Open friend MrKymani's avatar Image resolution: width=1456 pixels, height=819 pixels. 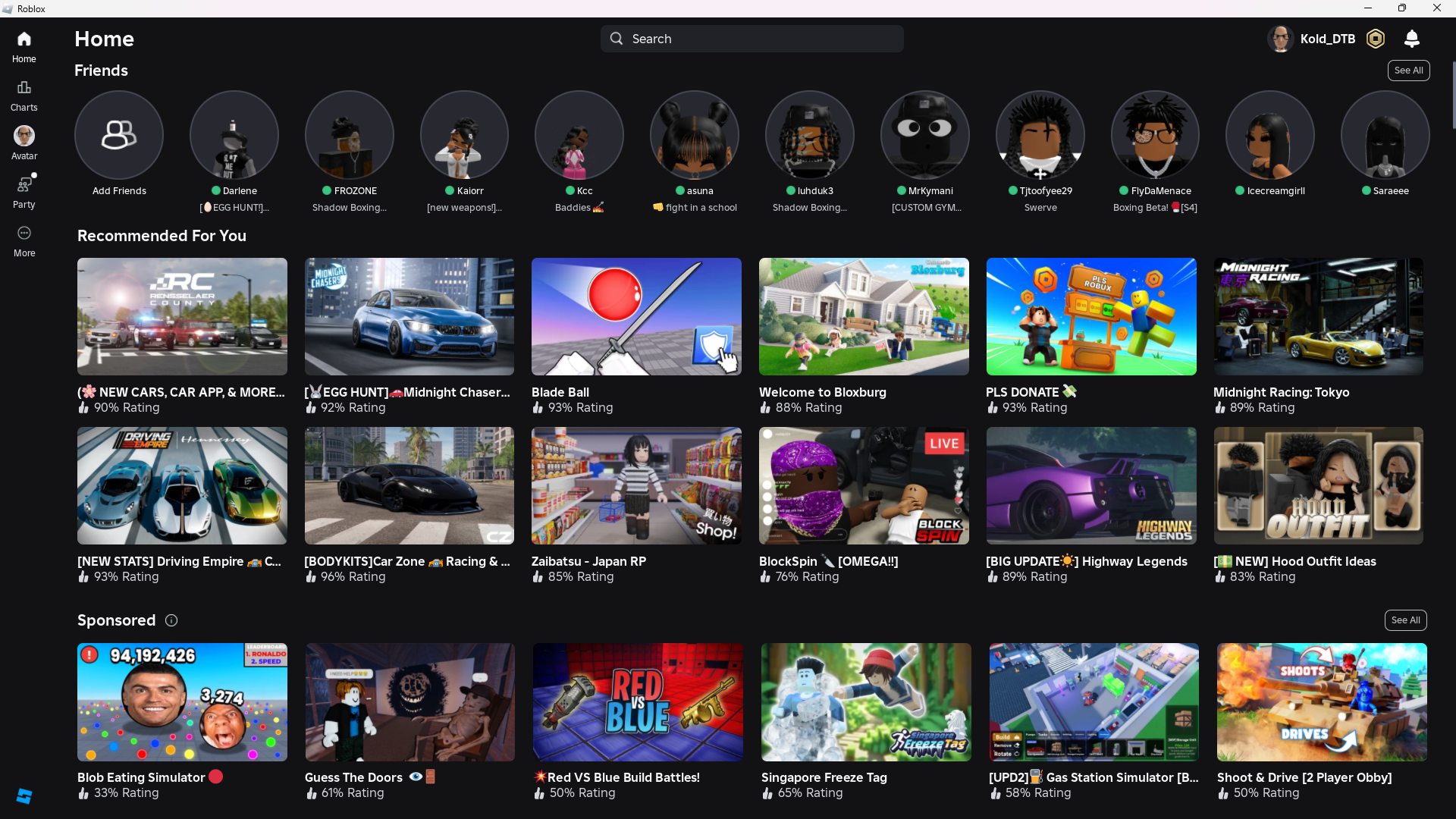tap(924, 135)
